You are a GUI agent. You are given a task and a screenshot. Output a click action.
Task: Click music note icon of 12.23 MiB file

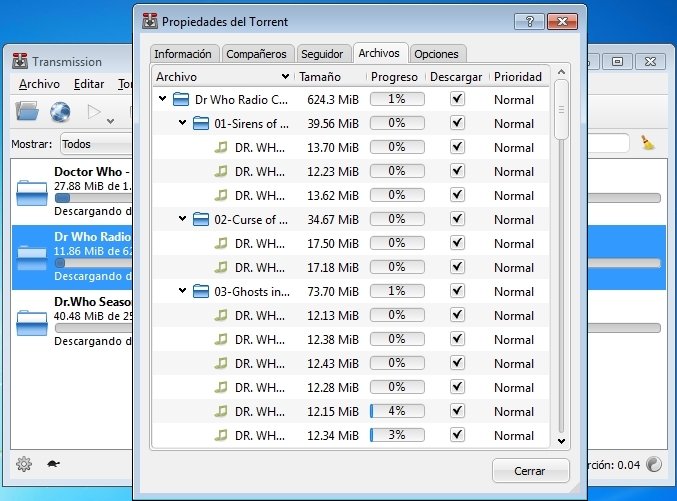[x=221, y=171]
